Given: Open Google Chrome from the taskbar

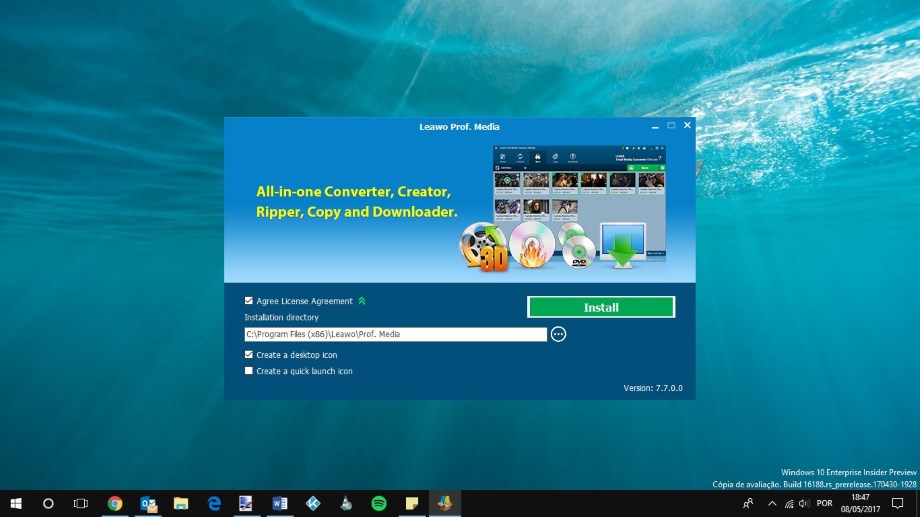Looking at the screenshot, I should (115, 503).
